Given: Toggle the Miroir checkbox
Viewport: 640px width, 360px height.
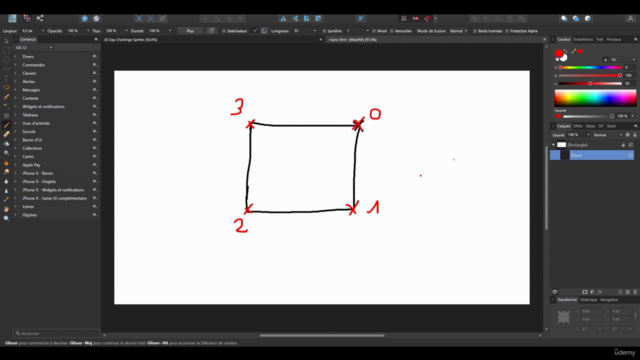Looking at the screenshot, I should point(374,31).
